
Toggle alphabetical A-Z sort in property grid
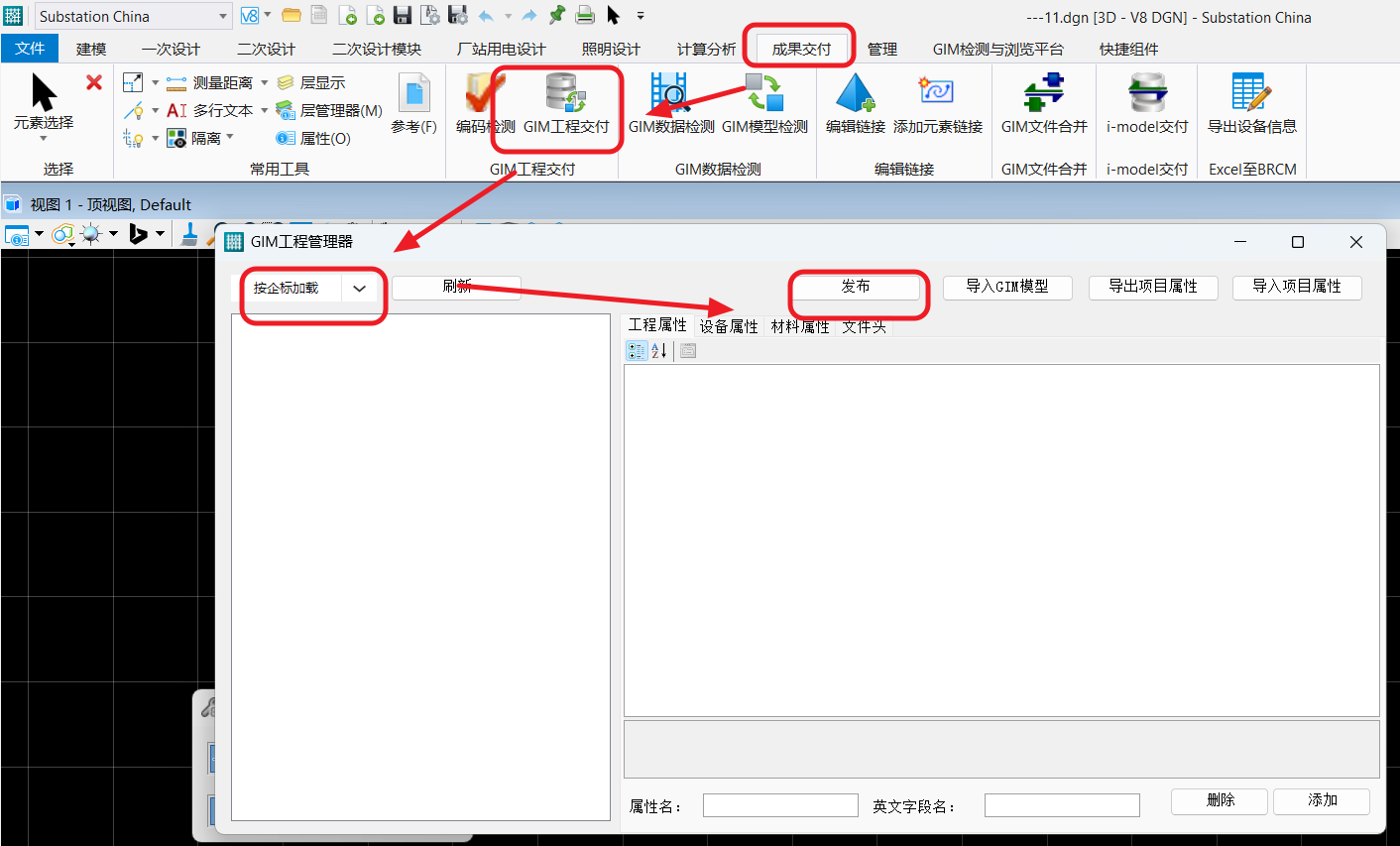point(659,350)
